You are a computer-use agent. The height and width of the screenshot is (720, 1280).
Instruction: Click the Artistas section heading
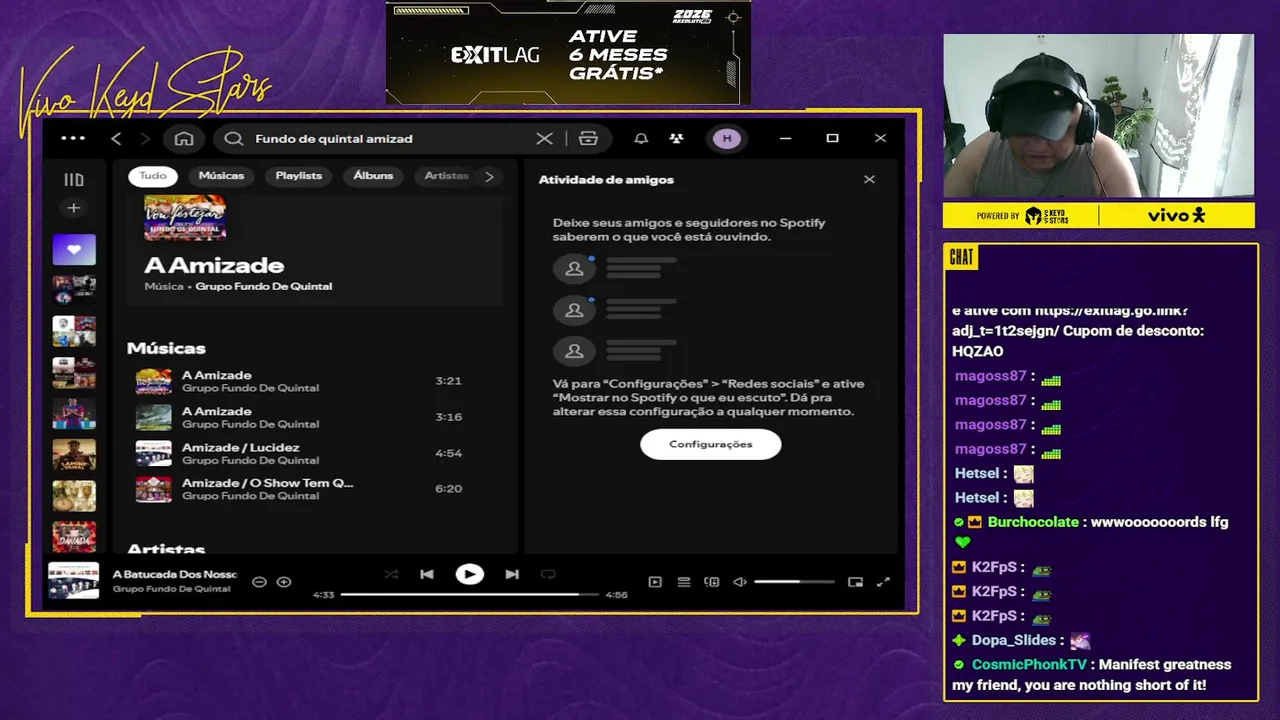pyautogui.click(x=166, y=549)
